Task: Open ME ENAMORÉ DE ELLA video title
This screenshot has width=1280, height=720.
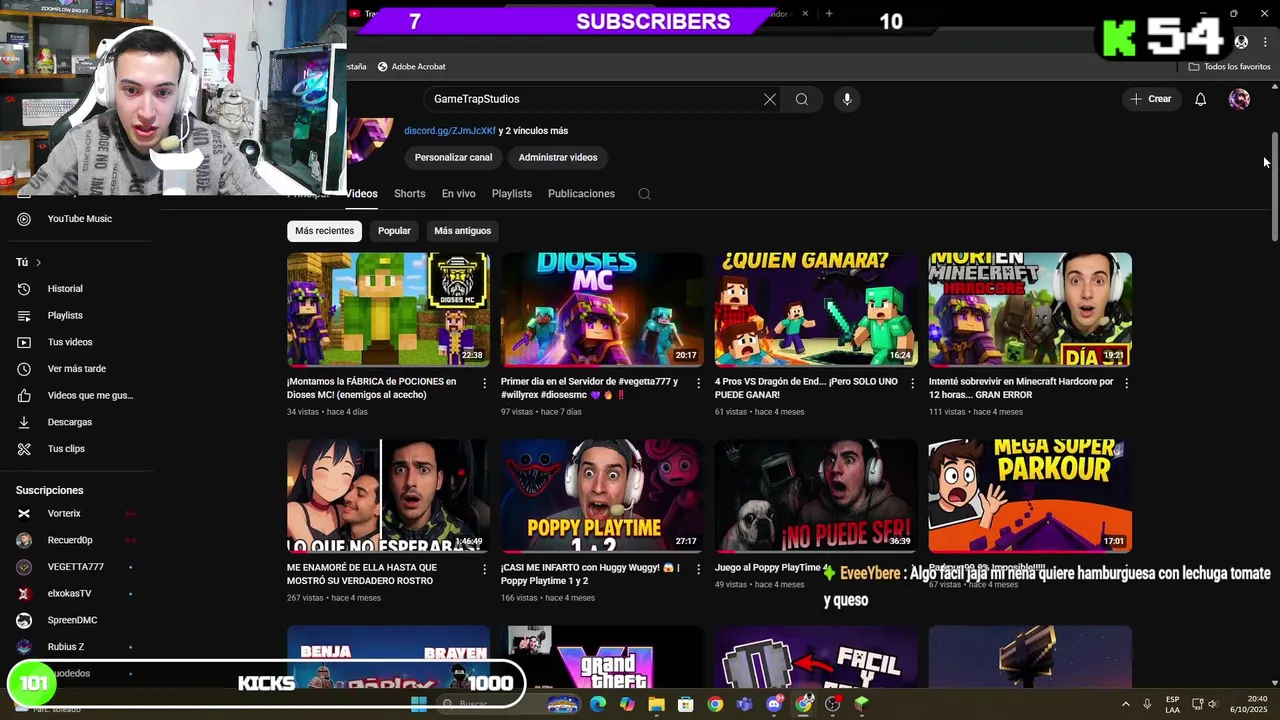Action: pos(362,574)
